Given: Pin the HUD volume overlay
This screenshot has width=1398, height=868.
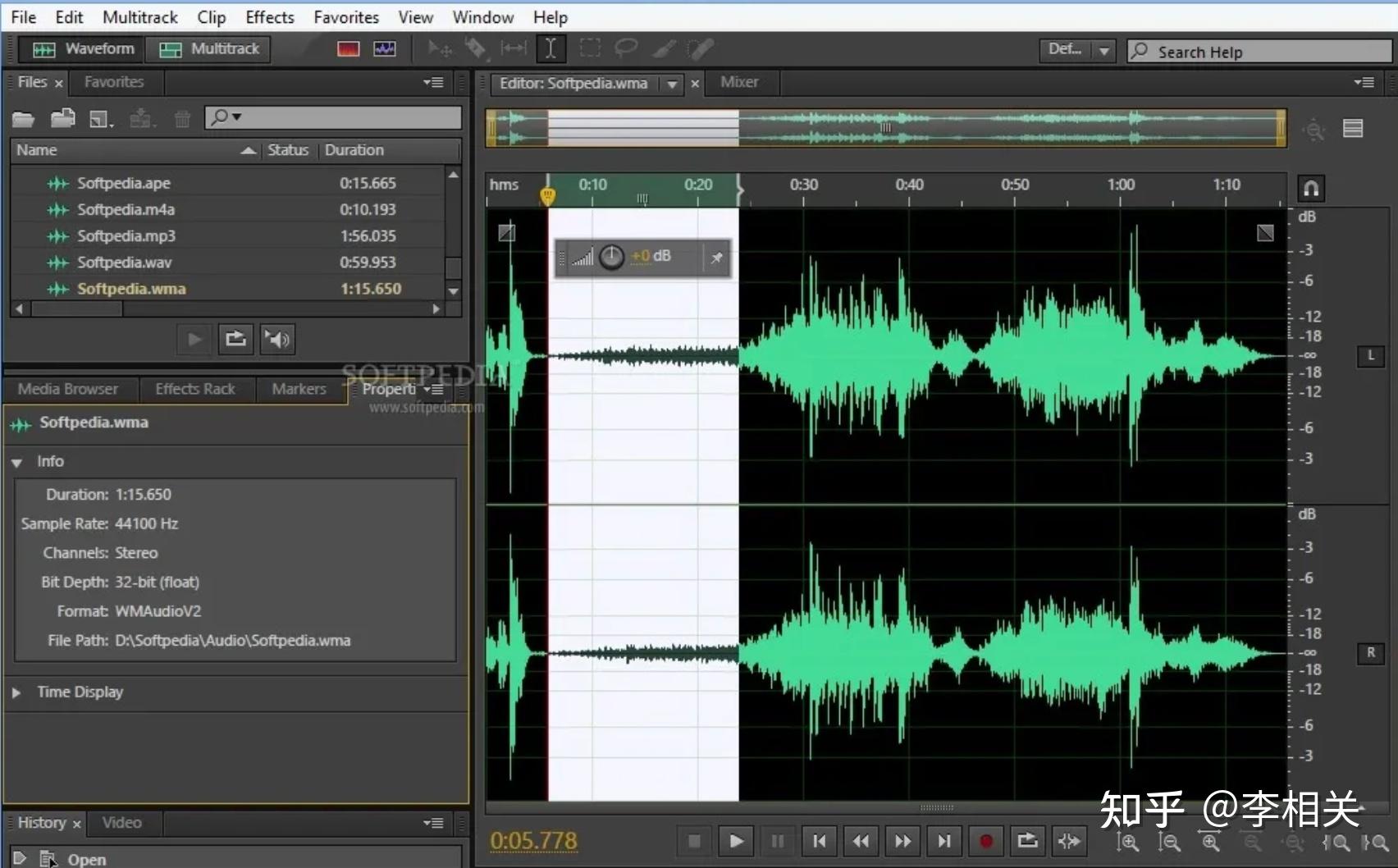Looking at the screenshot, I should [716, 258].
